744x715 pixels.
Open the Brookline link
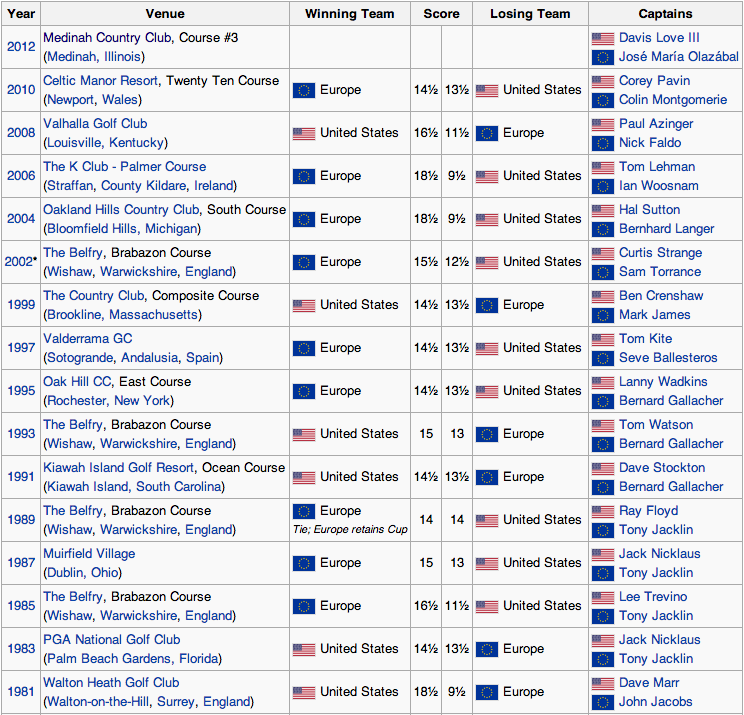pos(74,315)
